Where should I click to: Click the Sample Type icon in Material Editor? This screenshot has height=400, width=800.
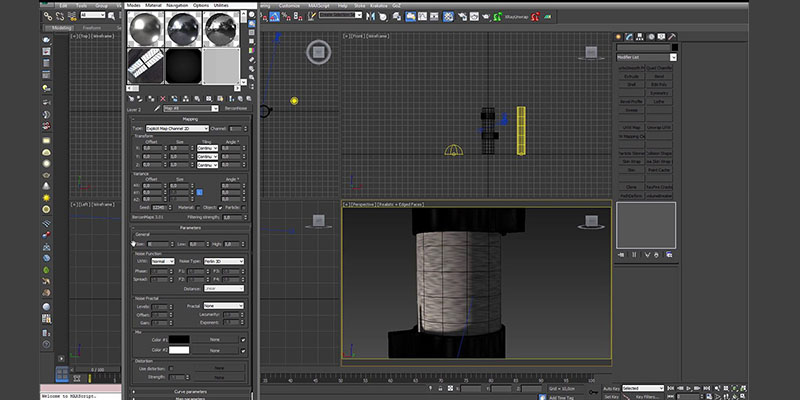point(252,14)
